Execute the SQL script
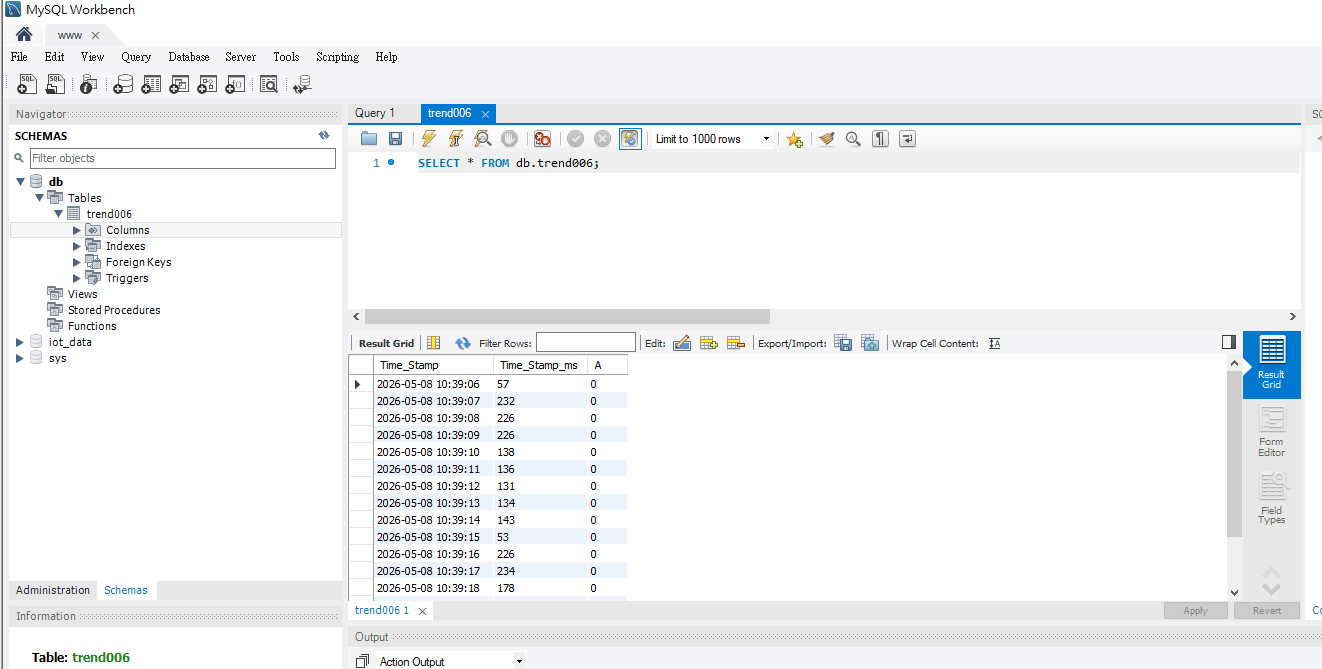The width and height of the screenshot is (1322, 669). pos(428,139)
